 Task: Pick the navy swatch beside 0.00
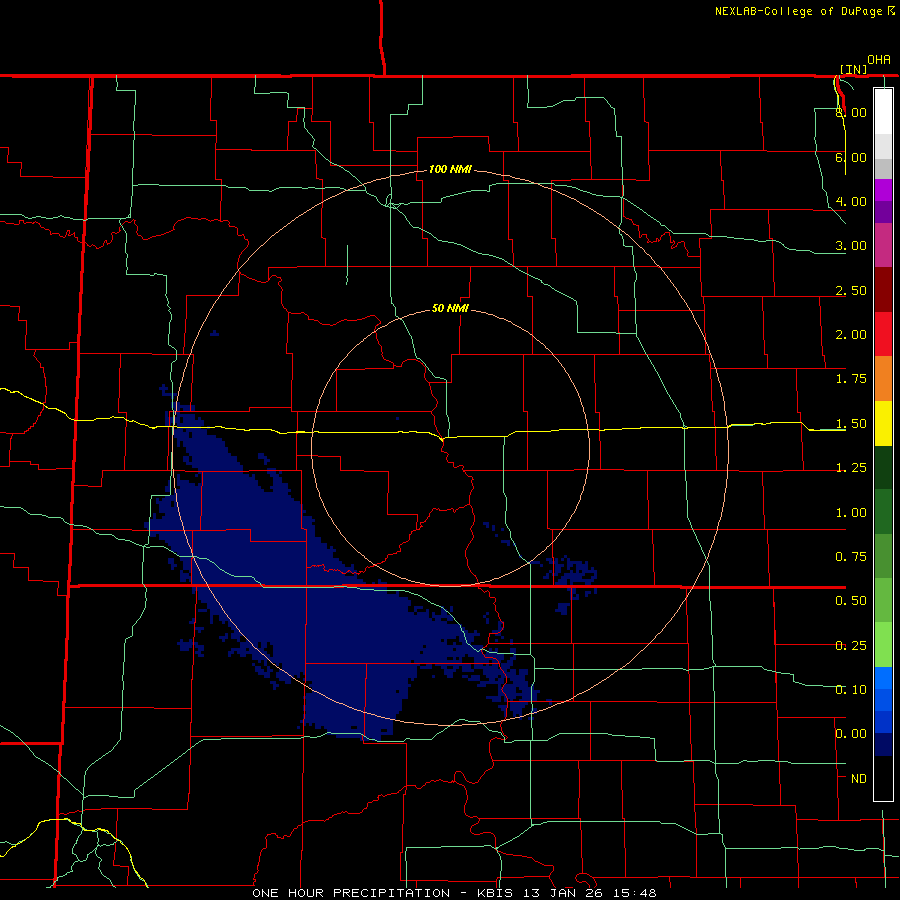point(883,744)
